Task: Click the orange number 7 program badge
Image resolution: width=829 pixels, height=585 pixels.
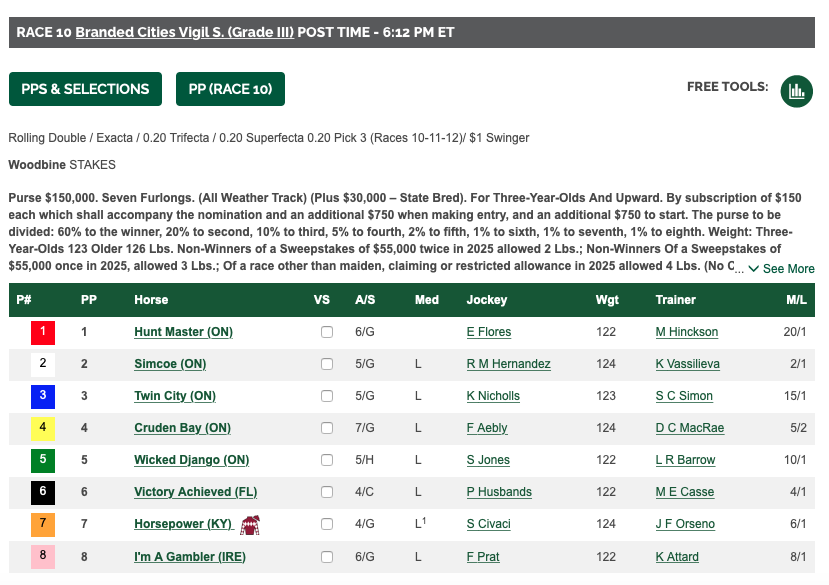Action: coord(43,525)
